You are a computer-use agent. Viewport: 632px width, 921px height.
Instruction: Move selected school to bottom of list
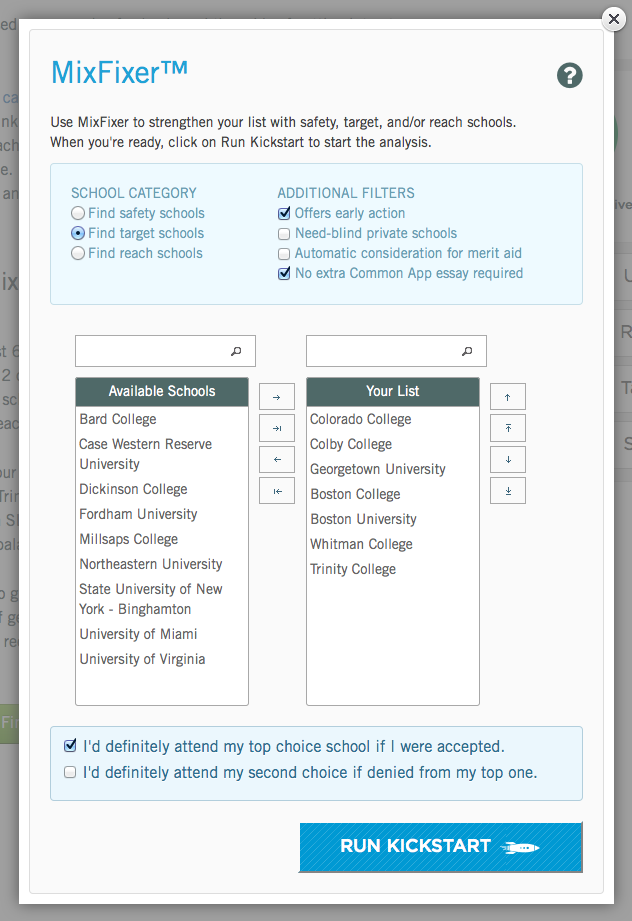[x=508, y=491]
